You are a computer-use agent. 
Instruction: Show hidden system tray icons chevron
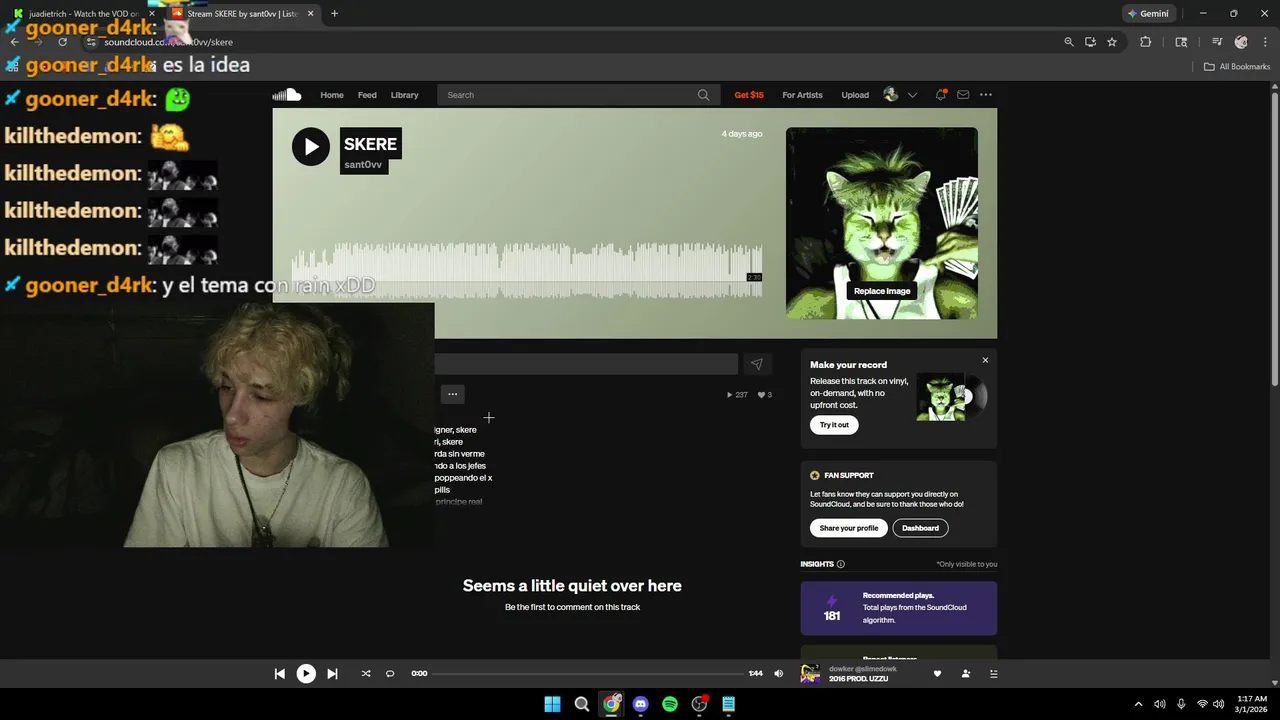1138,704
